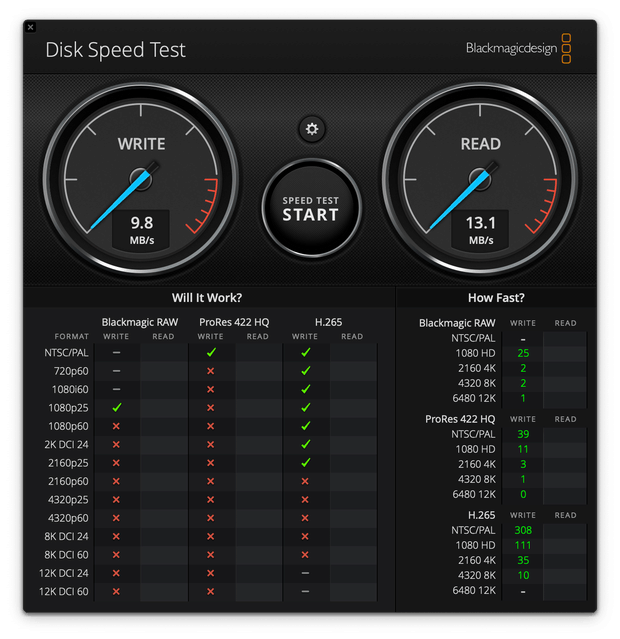This screenshot has width=620, height=639.
Task: Click the H.265 column header in Will It Work
Action: 329,322
